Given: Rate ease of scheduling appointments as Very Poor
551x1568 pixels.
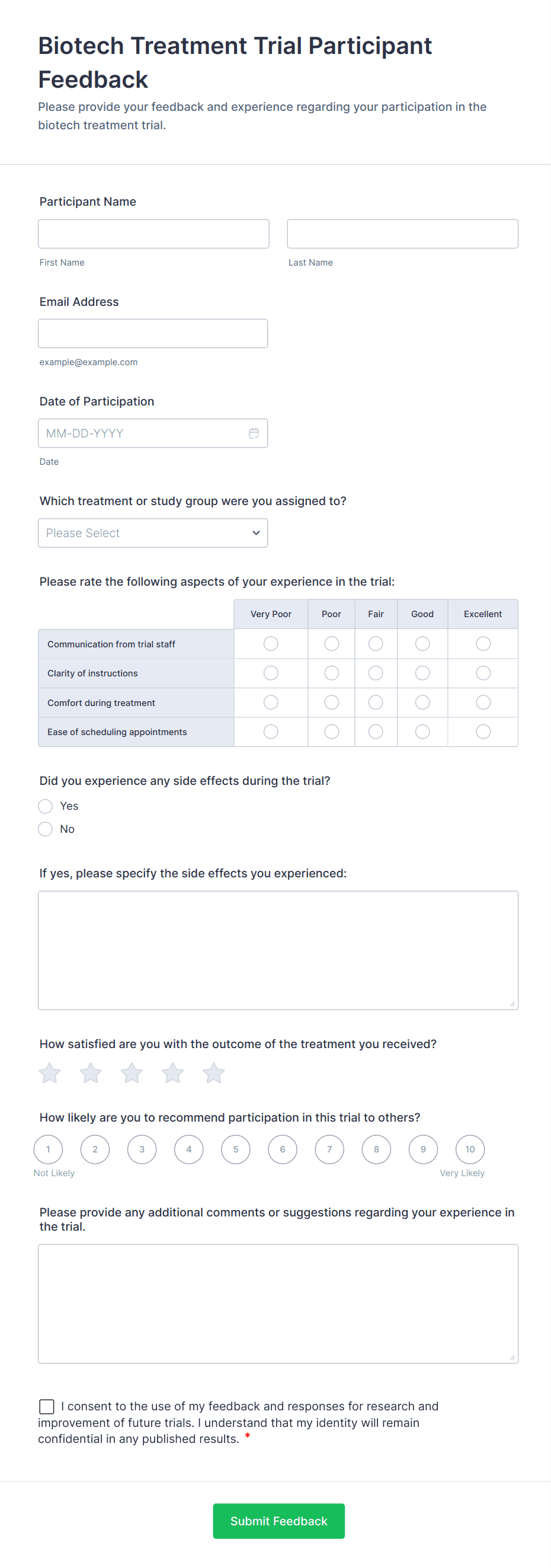Looking at the screenshot, I should [270, 732].
